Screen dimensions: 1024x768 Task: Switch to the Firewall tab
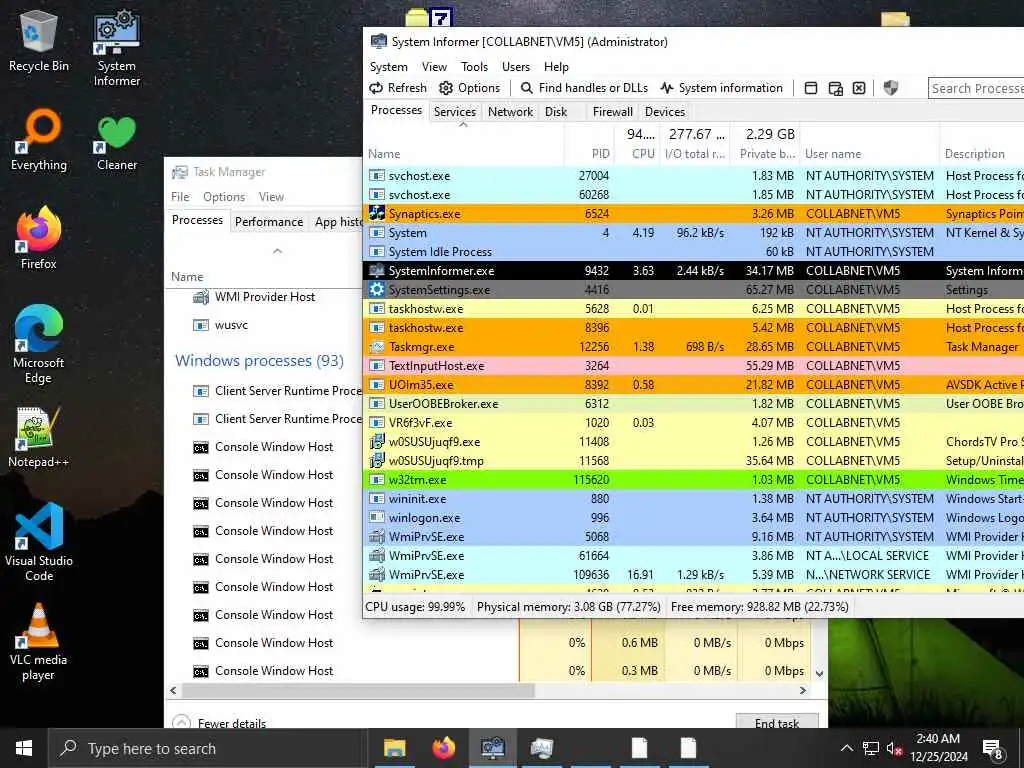click(613, 112)
